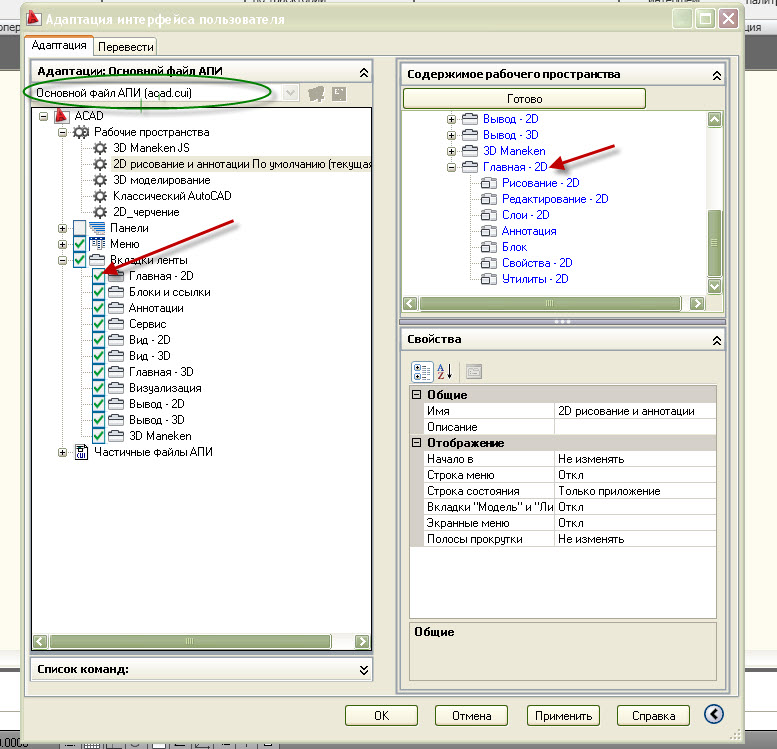Expand the Частичные файлы АПИ node
777x749 pixels.
[62, 452]
